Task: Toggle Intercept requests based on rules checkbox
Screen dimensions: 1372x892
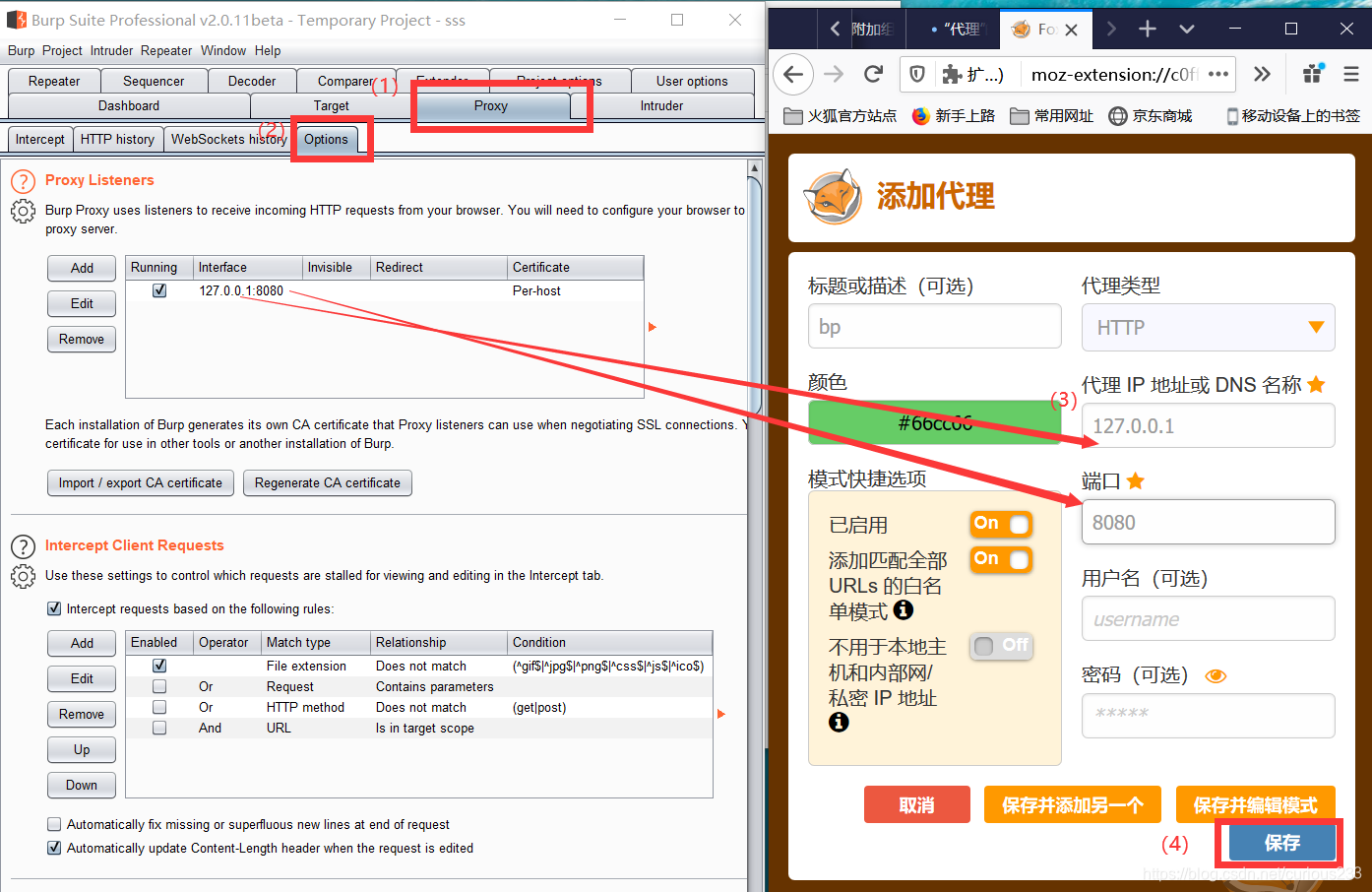Action: pyautogui.click(x=54, y=608)
